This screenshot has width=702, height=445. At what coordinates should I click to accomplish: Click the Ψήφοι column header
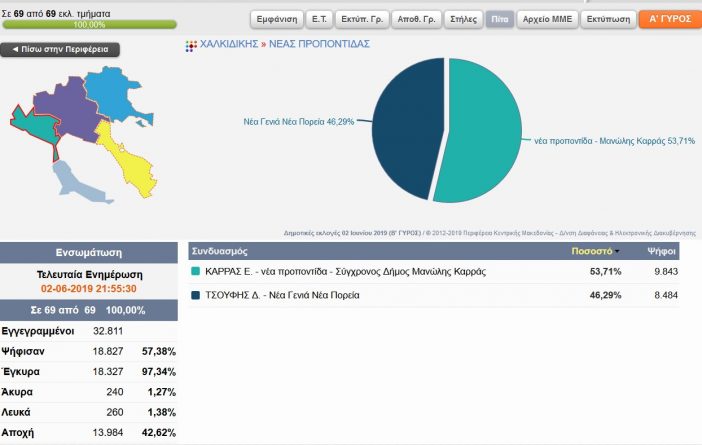(661, 251)
